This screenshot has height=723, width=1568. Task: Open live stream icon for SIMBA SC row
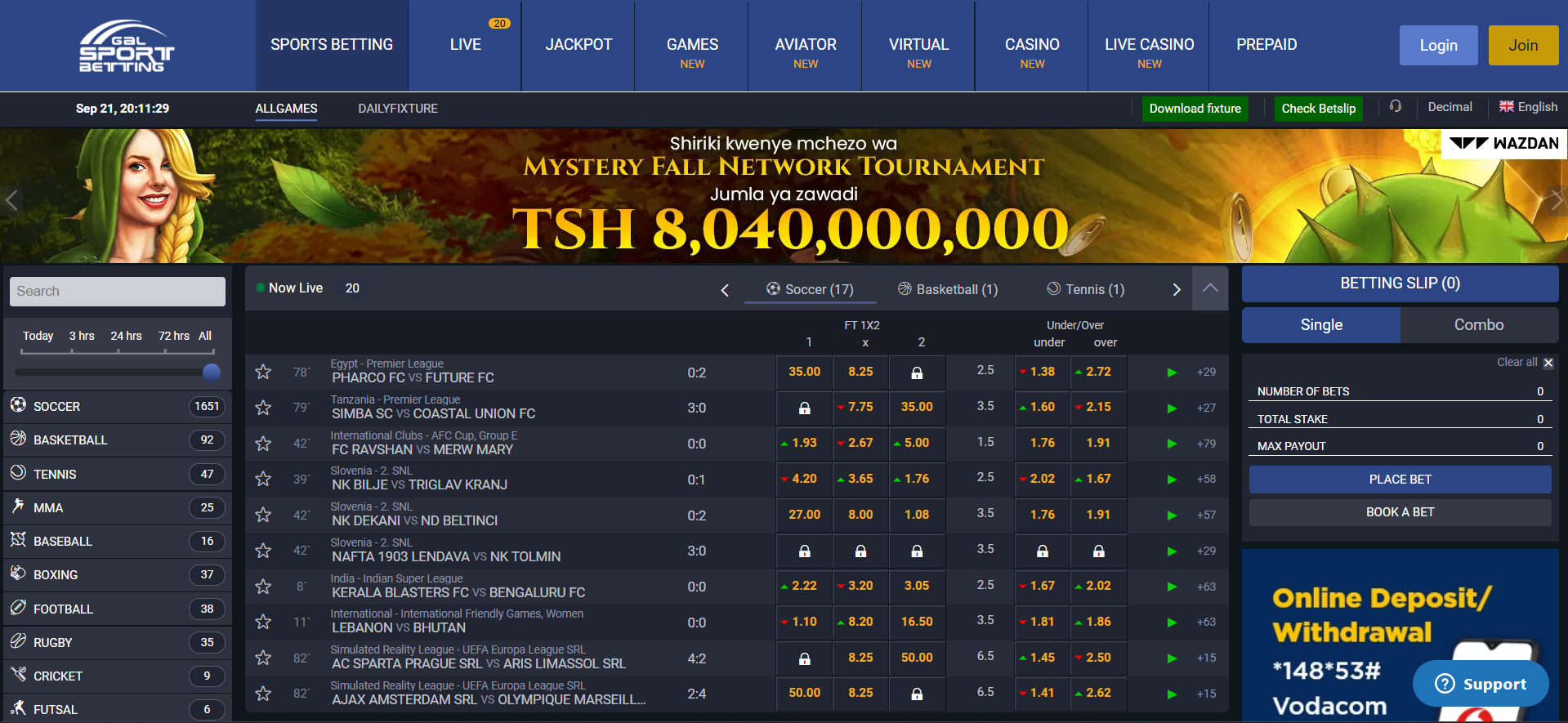coord(1172,408)
